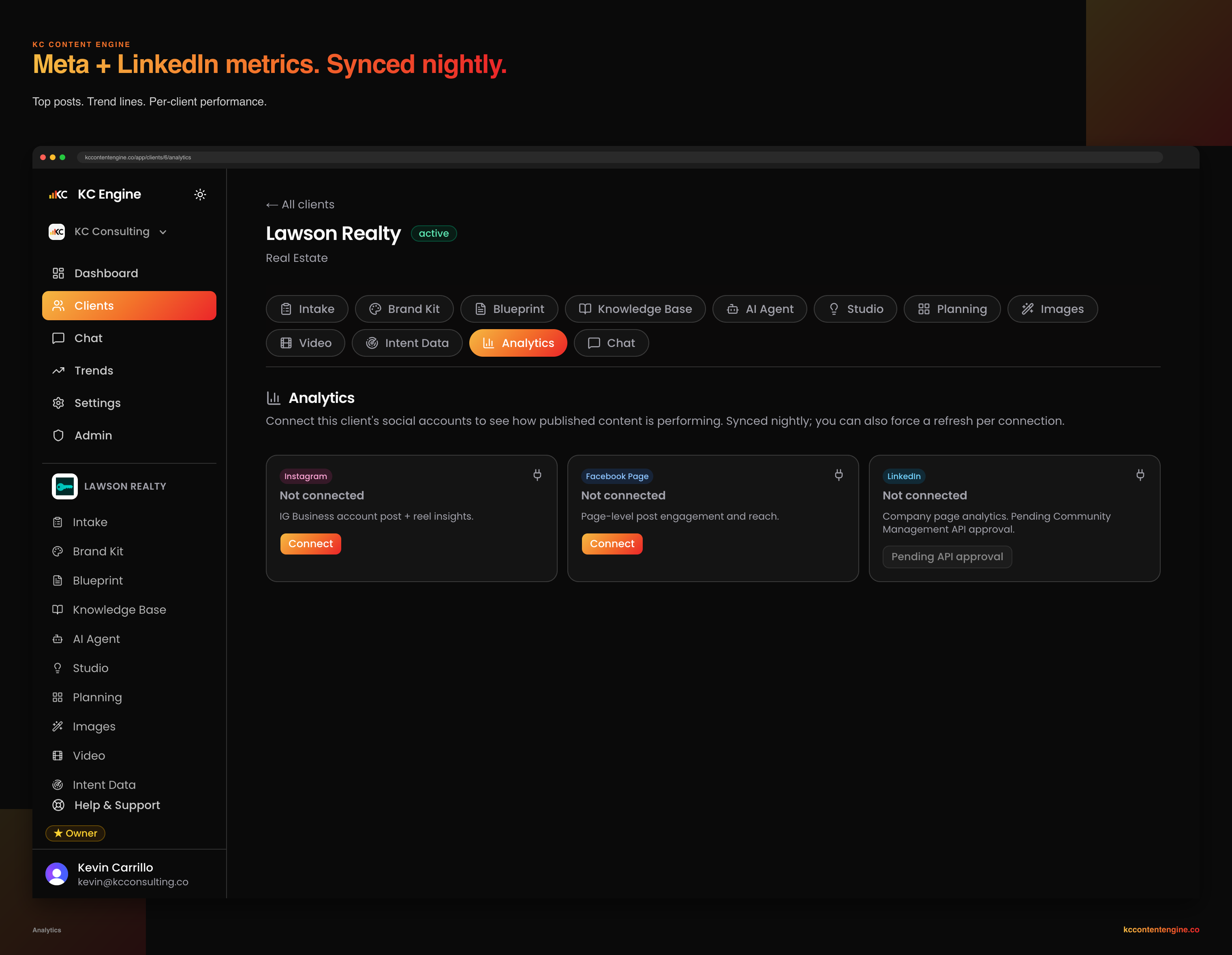The height and width of the screenshot is (955, 1232).
Task: Open kccontentengine.co footer link
Action: point(1161,929)
